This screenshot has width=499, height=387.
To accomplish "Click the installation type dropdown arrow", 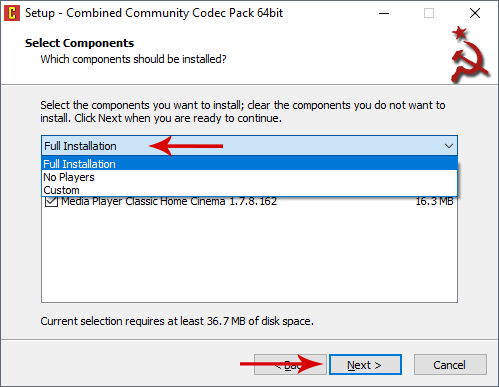I will tap(449, 146).
